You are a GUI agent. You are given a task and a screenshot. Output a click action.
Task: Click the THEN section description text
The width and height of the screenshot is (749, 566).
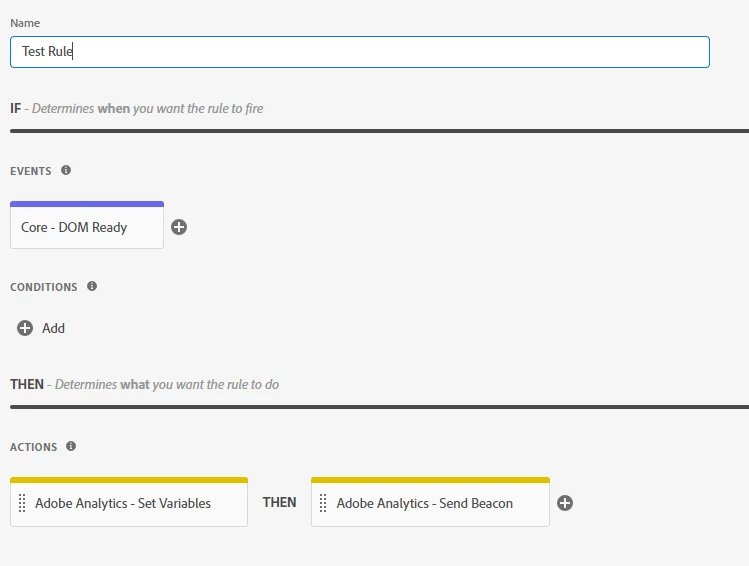point(167,384)
